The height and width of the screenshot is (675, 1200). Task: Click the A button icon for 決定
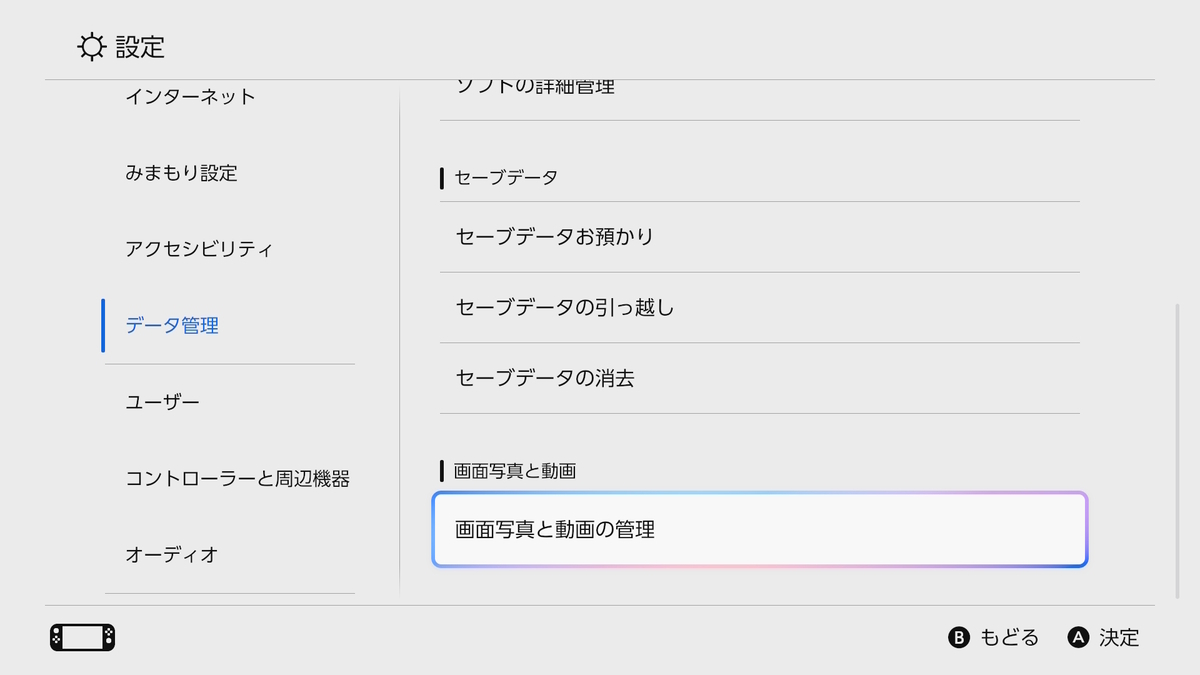click(x=1078, y=638)
